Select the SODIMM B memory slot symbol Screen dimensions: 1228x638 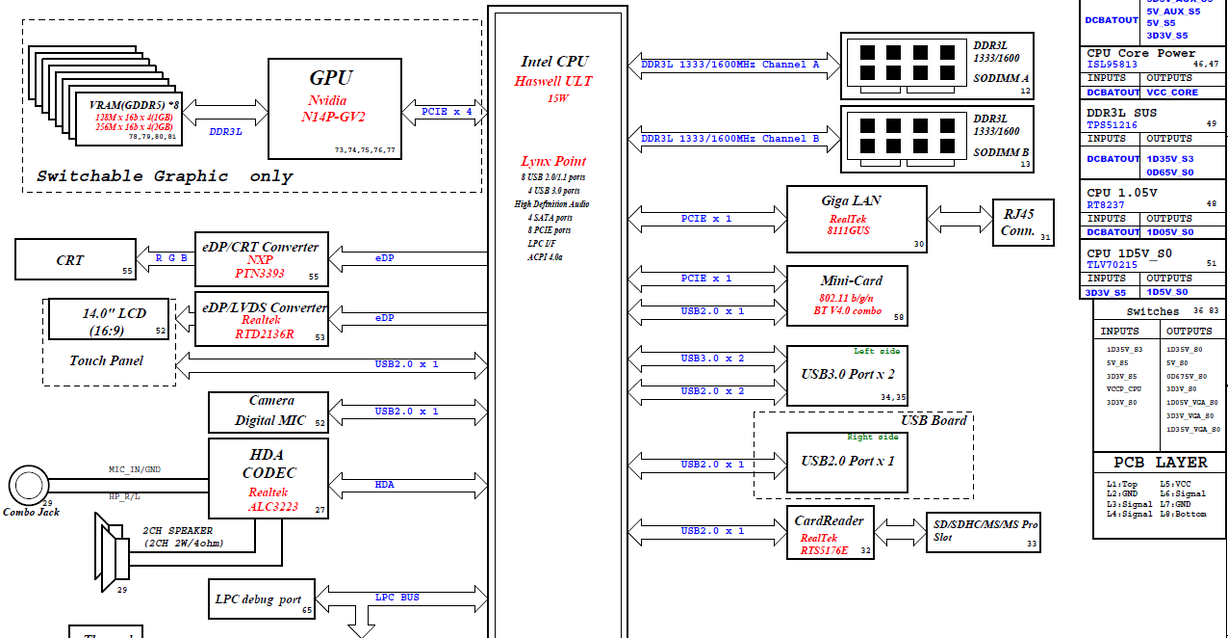(x=906, y=137)
